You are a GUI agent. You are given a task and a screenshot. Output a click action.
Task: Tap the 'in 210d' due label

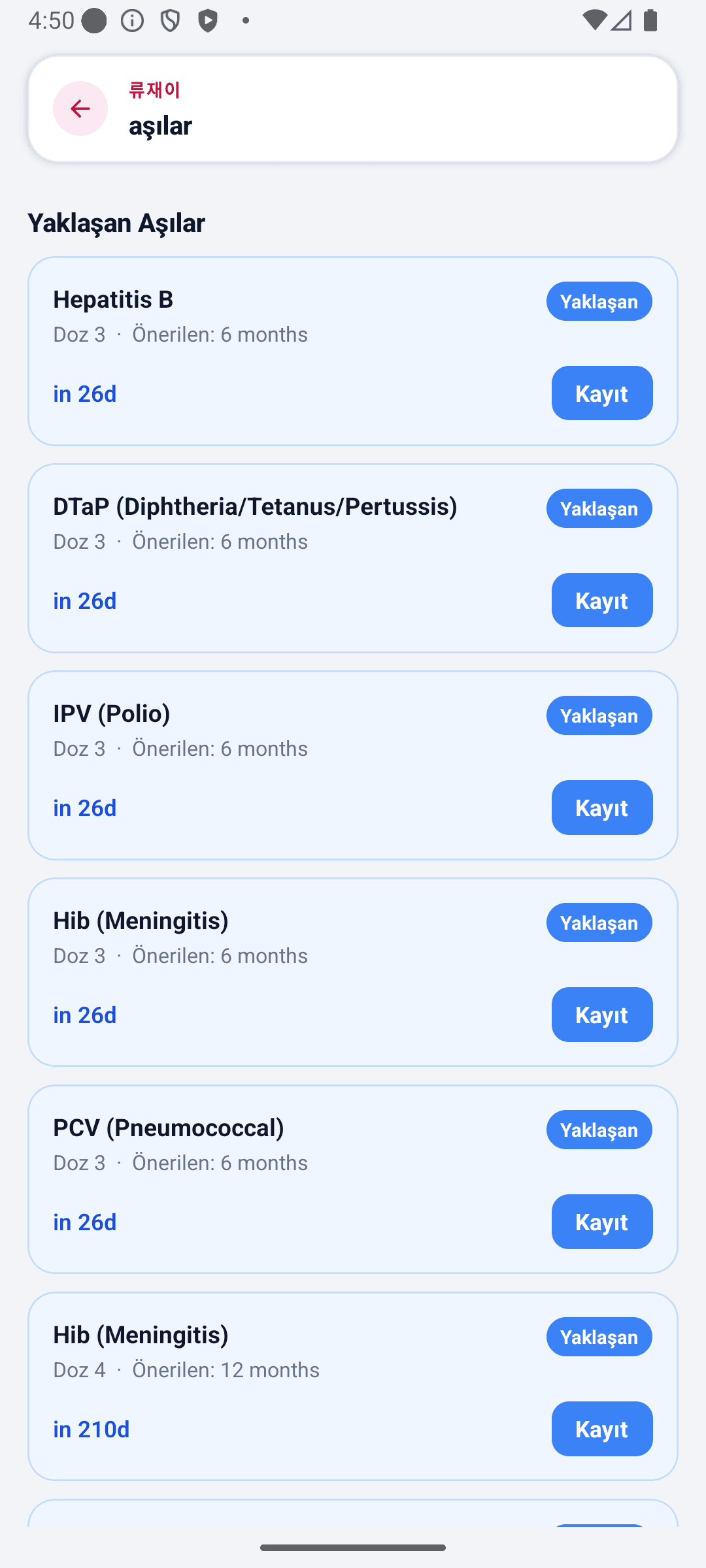[92, 1429]
